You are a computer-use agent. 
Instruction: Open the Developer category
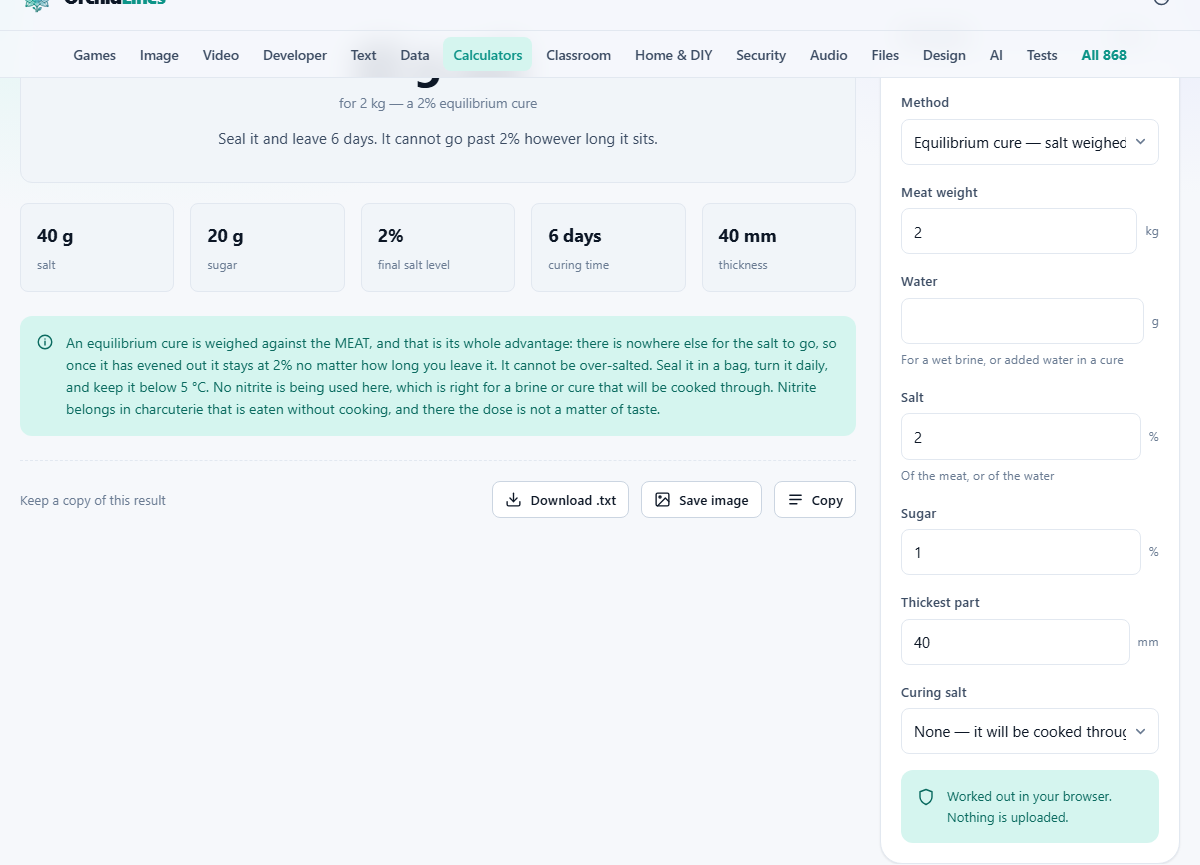click(295, 55)
